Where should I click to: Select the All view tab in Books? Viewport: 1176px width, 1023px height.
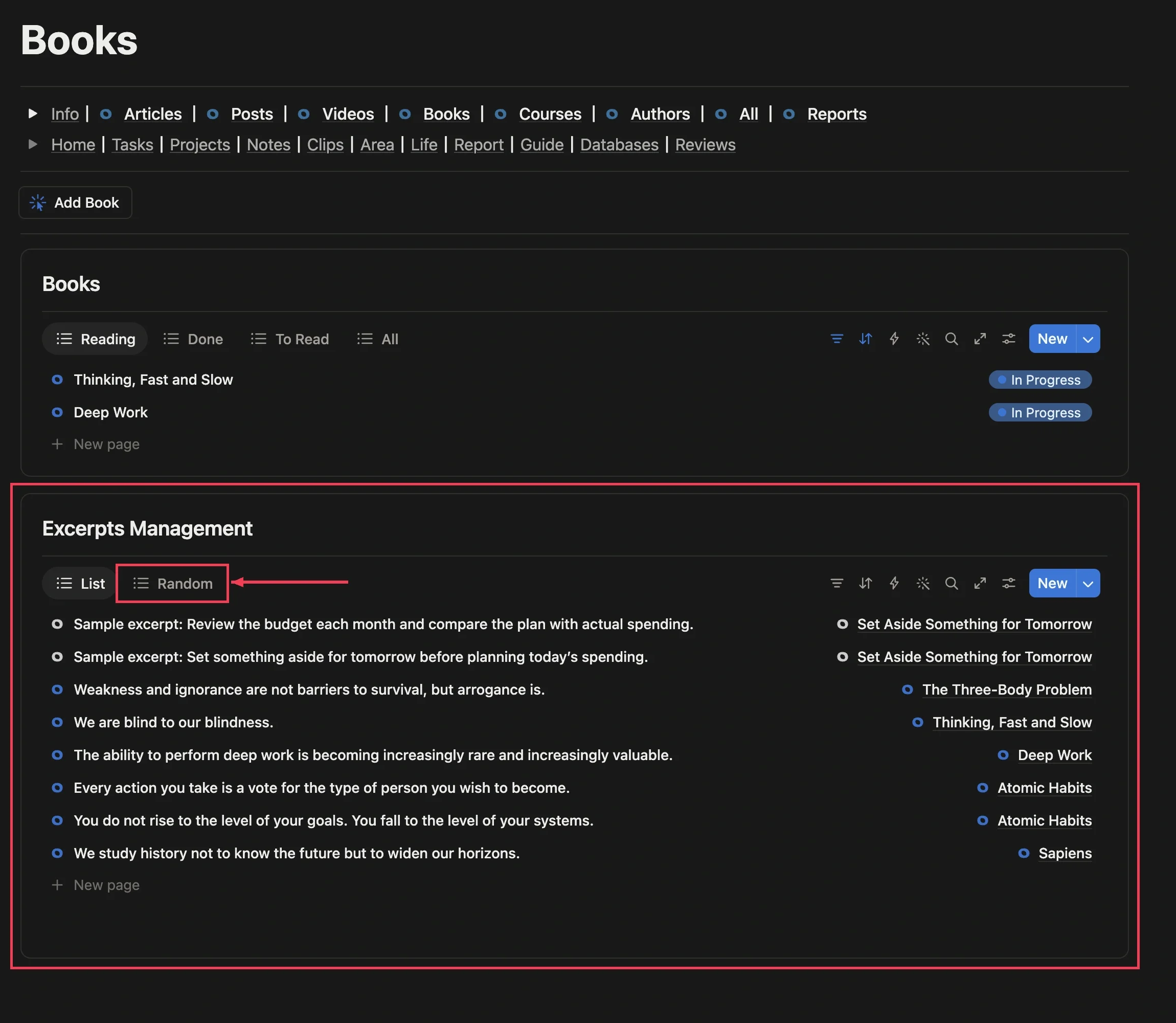[x=378, y=339]
